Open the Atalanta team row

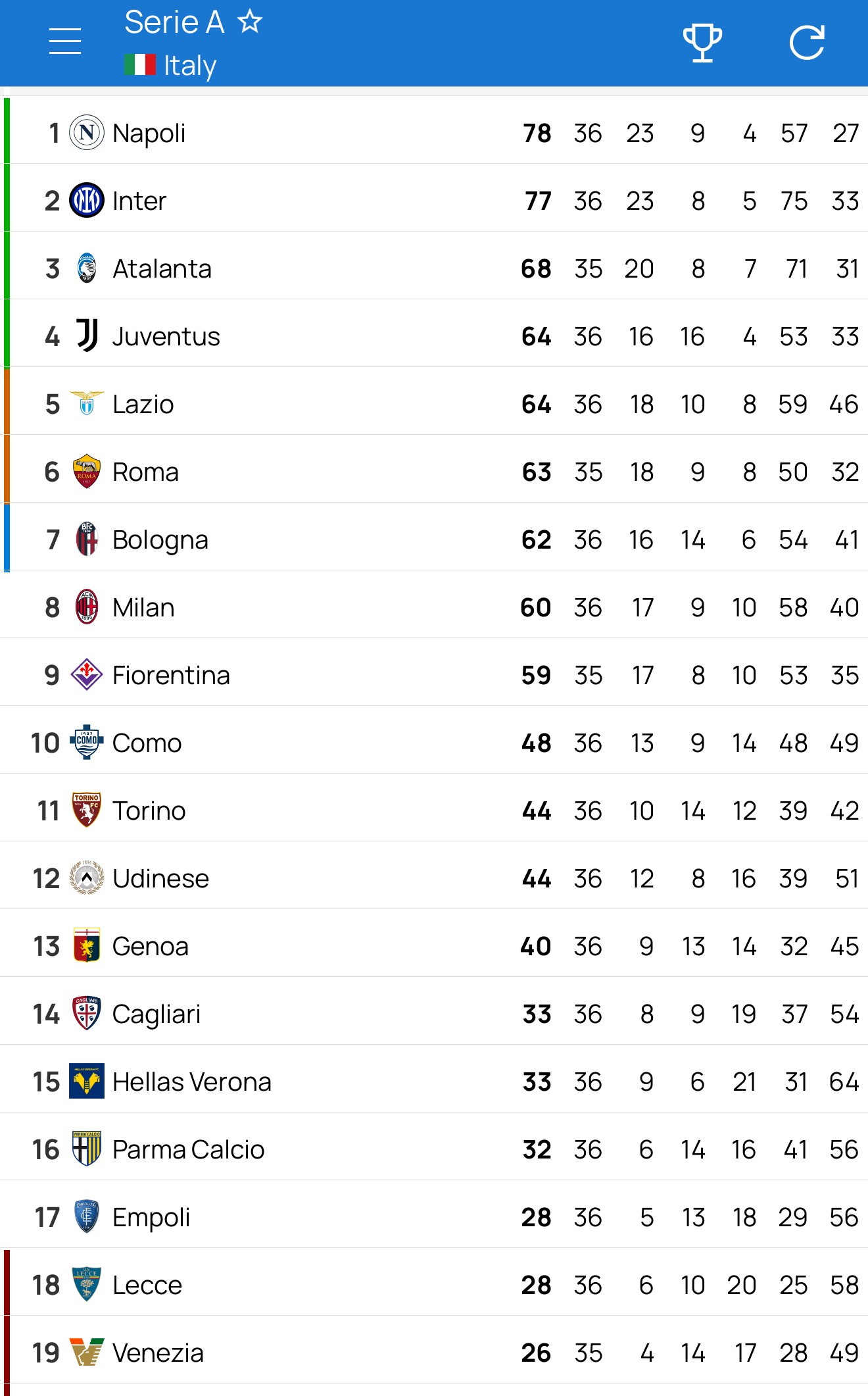point(162,268)
